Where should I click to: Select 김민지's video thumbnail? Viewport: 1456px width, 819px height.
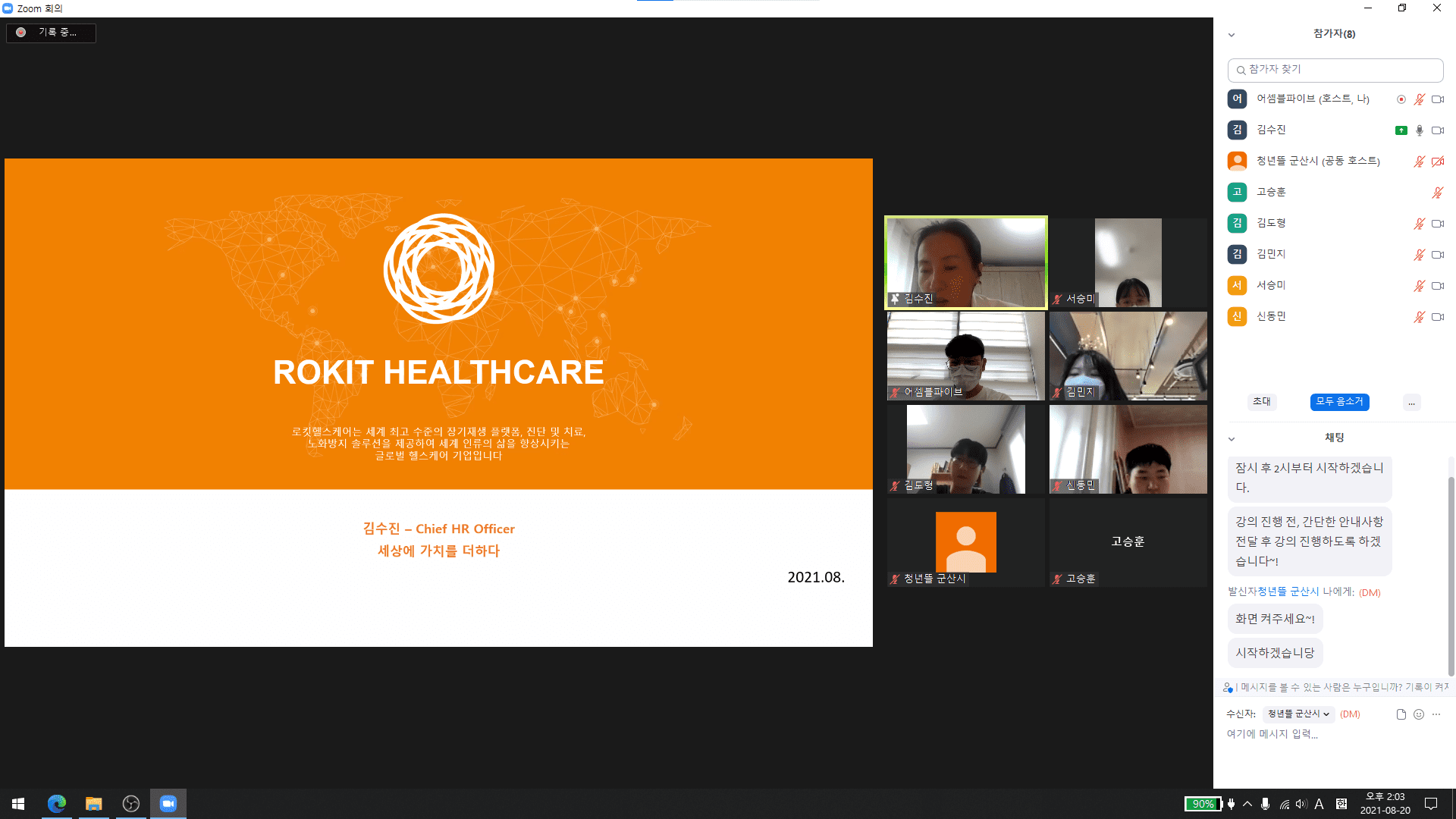[1128, 356]
